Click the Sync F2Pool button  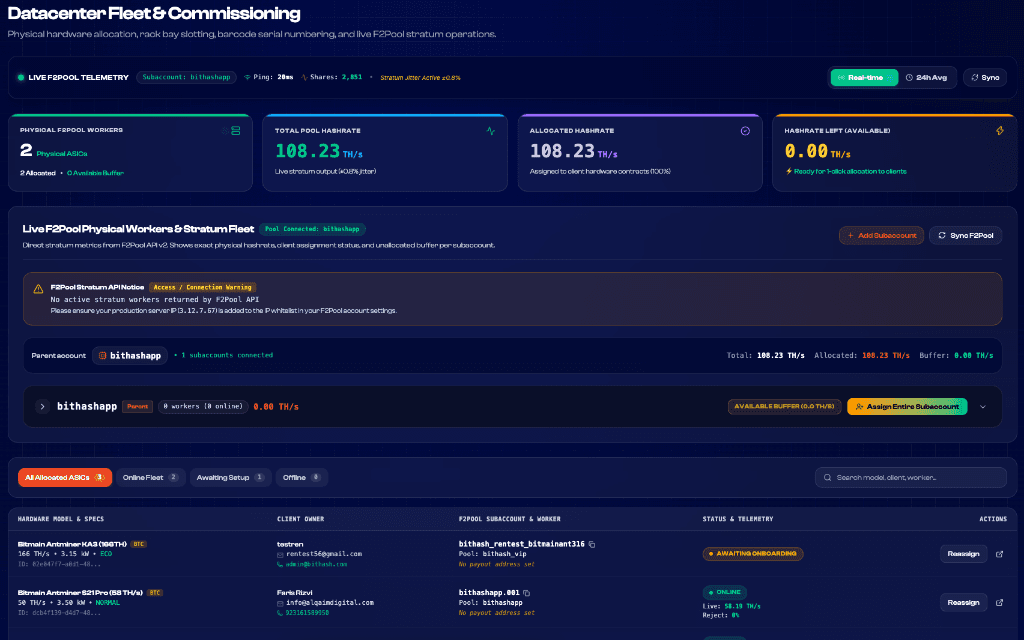tap(965, 235)
